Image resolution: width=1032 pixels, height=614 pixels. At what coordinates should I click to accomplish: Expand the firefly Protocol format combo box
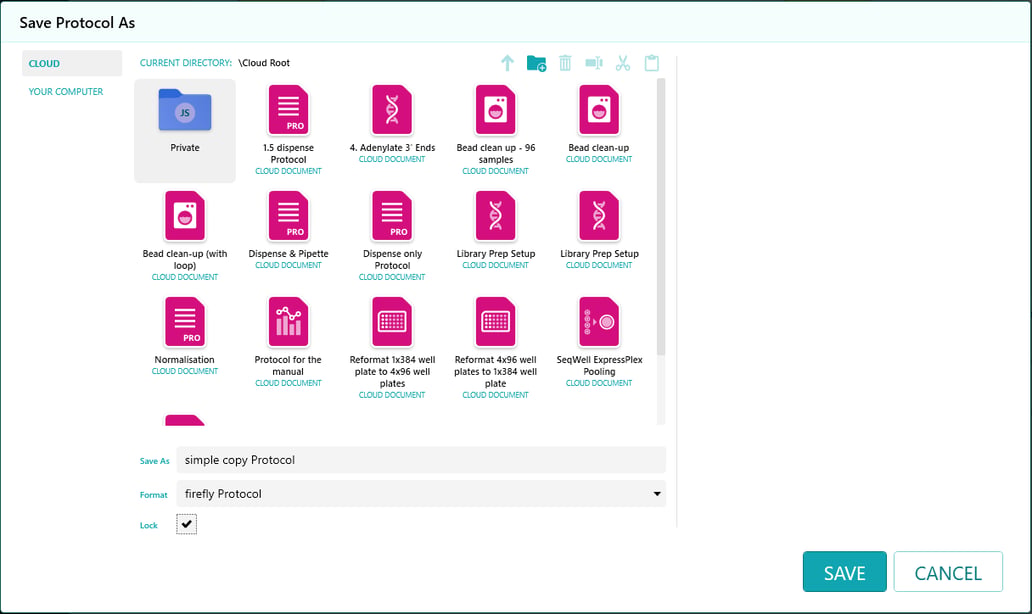click(x=421, y=494)
